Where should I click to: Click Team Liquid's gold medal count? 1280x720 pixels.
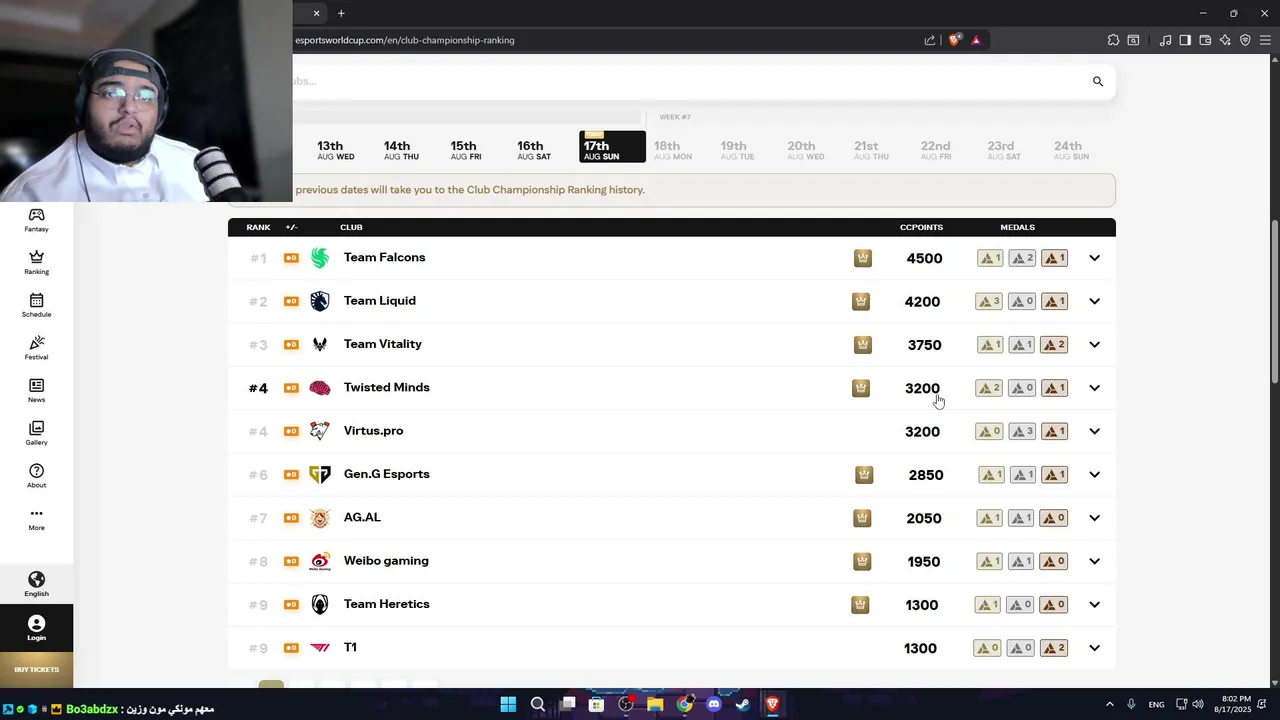click(989, 301)
